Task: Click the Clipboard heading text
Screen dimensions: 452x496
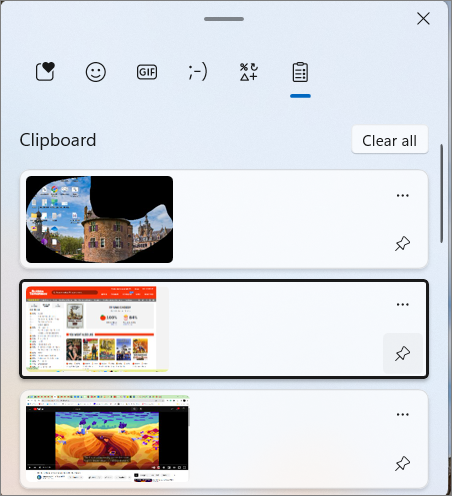Action: pos(58,140)
